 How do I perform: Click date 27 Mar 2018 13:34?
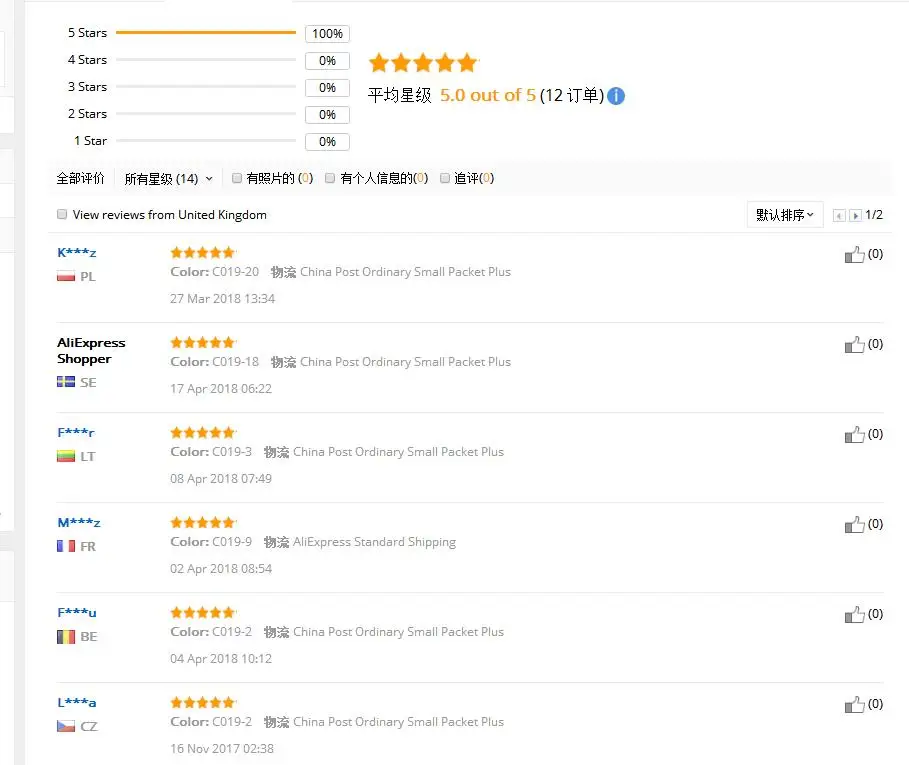223,298
